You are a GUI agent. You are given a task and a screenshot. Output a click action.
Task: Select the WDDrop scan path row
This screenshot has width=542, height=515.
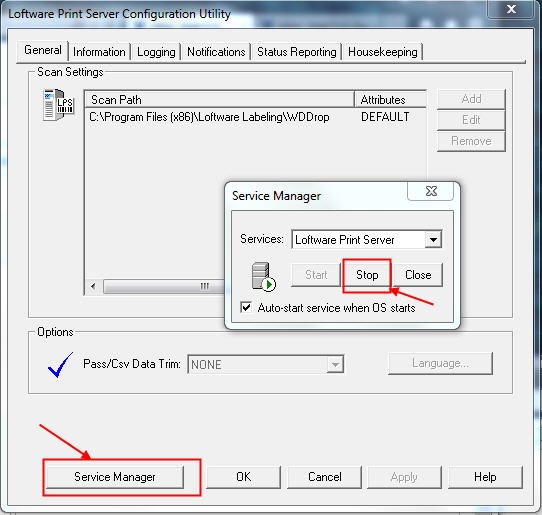tap(255, 117)
